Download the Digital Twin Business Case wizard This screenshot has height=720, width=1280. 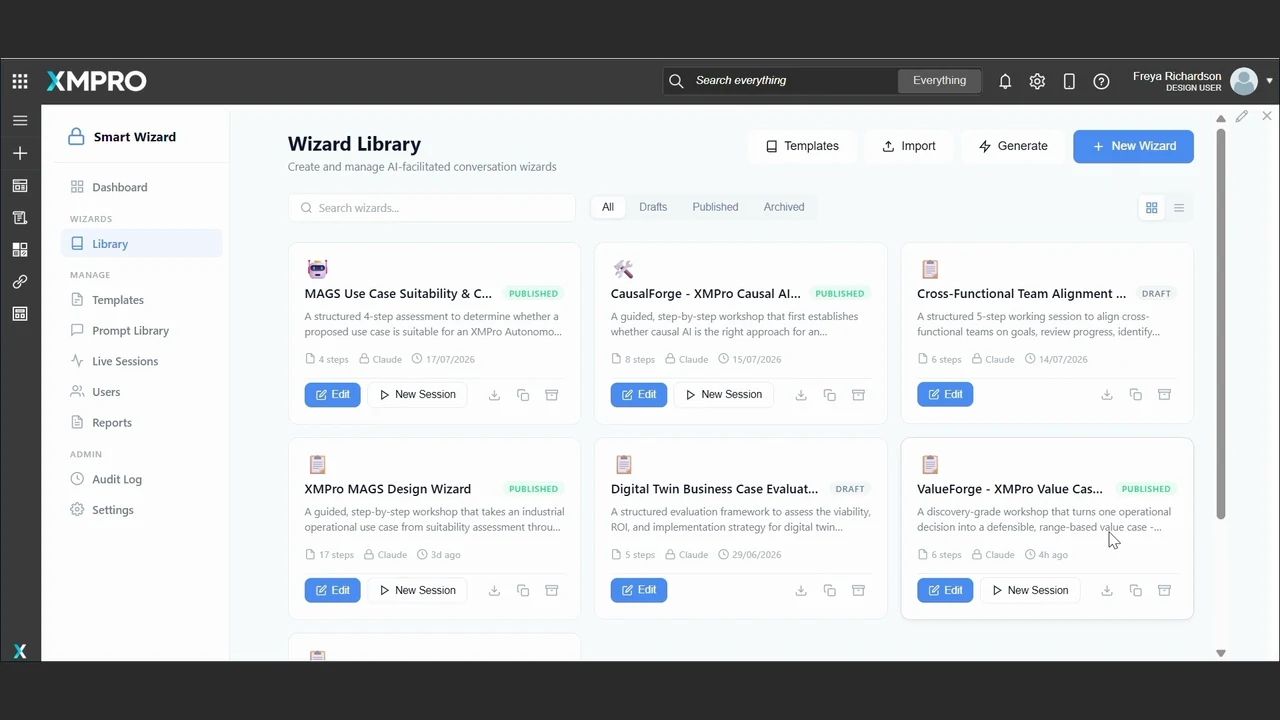click(x=801, y=591)
